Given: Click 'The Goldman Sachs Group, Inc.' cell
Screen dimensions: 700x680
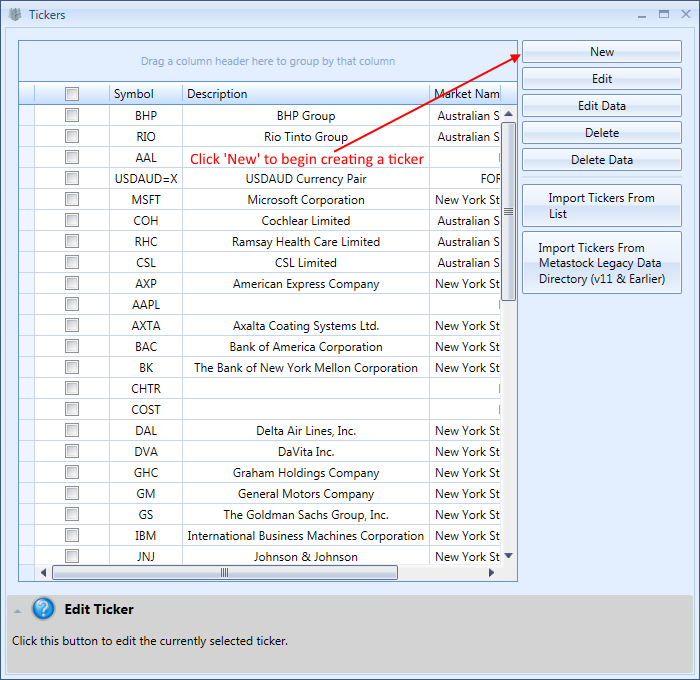Looking at the screenshot, I should [306, 514].
